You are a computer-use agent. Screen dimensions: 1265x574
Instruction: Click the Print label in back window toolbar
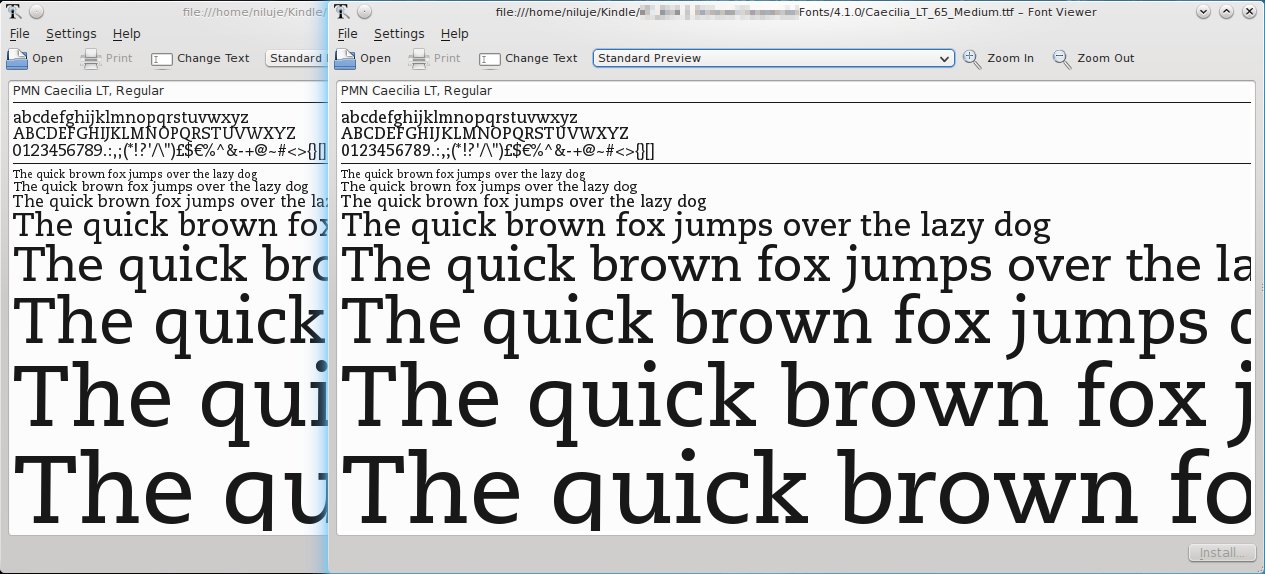click(119, 58)
